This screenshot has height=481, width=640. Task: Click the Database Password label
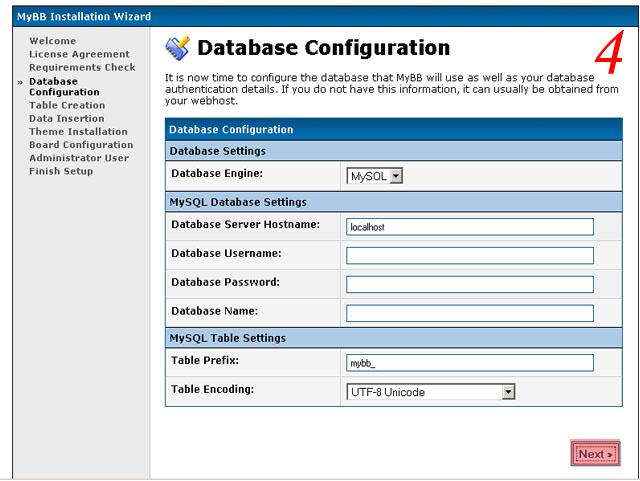coord(225,282)
